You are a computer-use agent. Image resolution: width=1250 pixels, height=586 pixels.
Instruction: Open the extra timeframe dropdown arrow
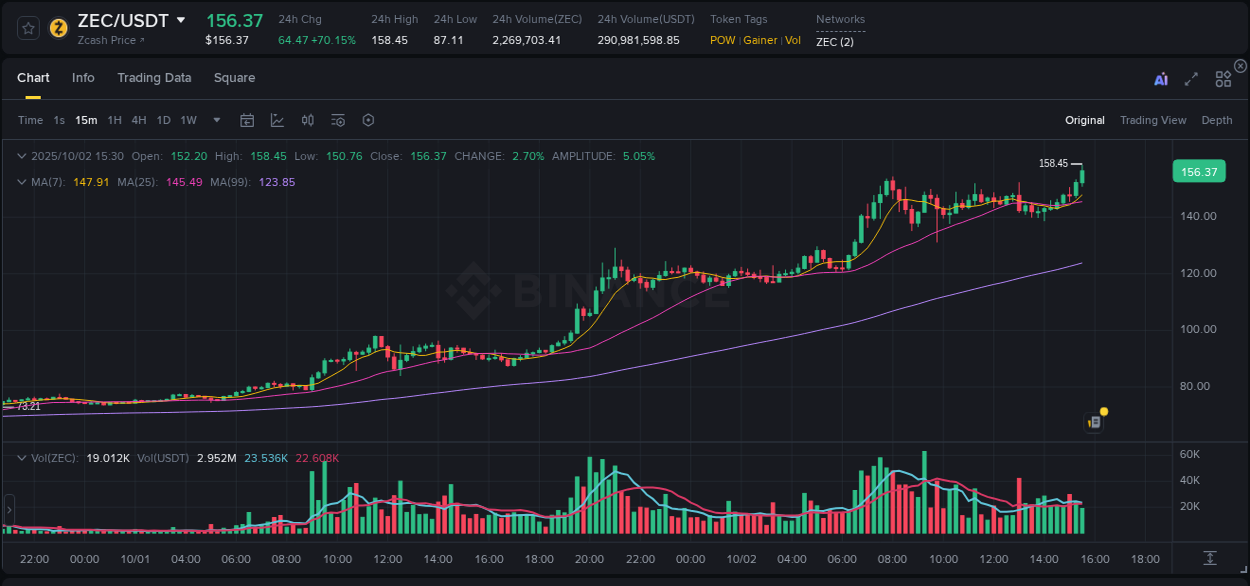(x=215, y=119)
